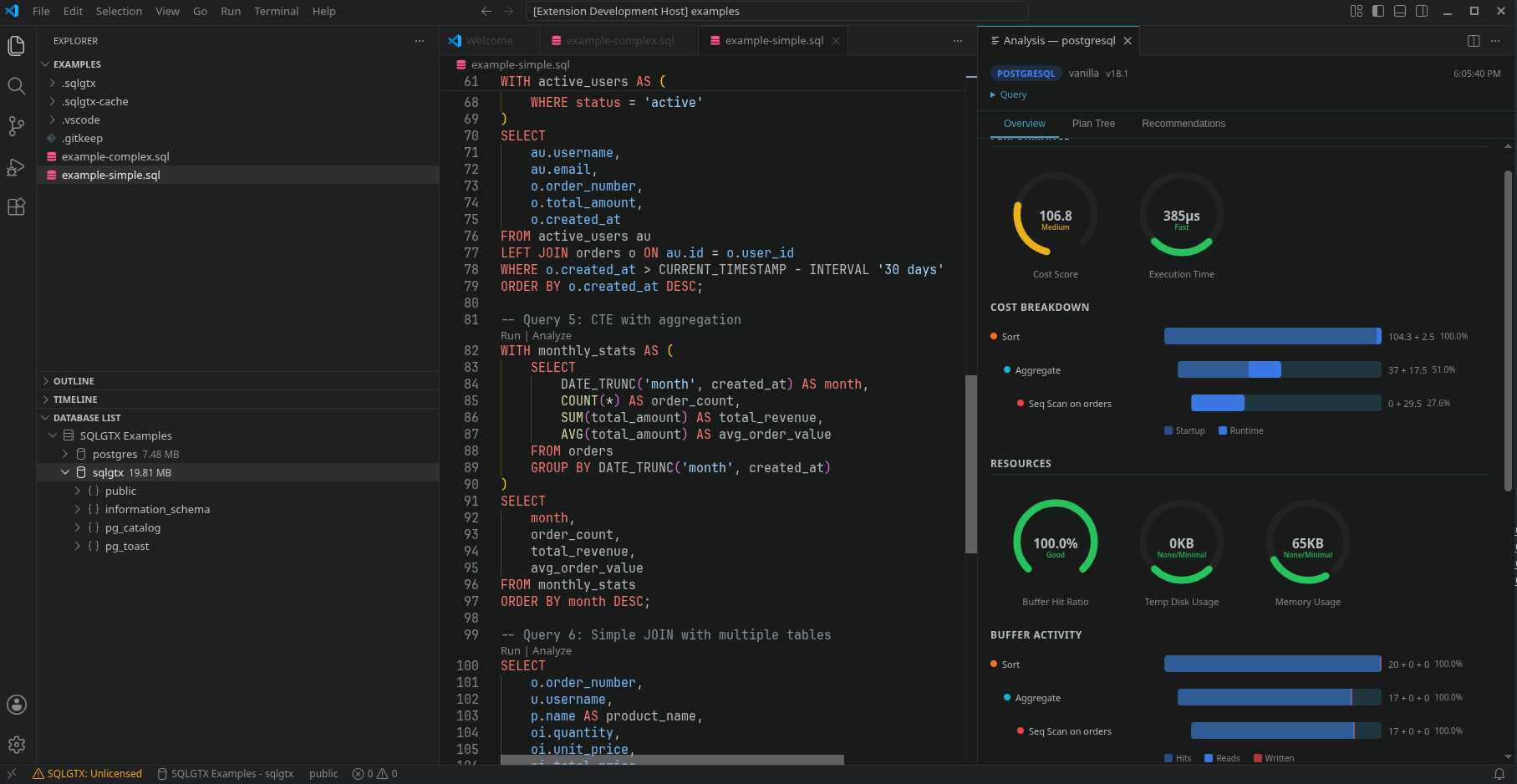The image size is (1517, 784).
Task: Toggle Primary Side Bar visibility
Action: click(x=1378, y=11)
